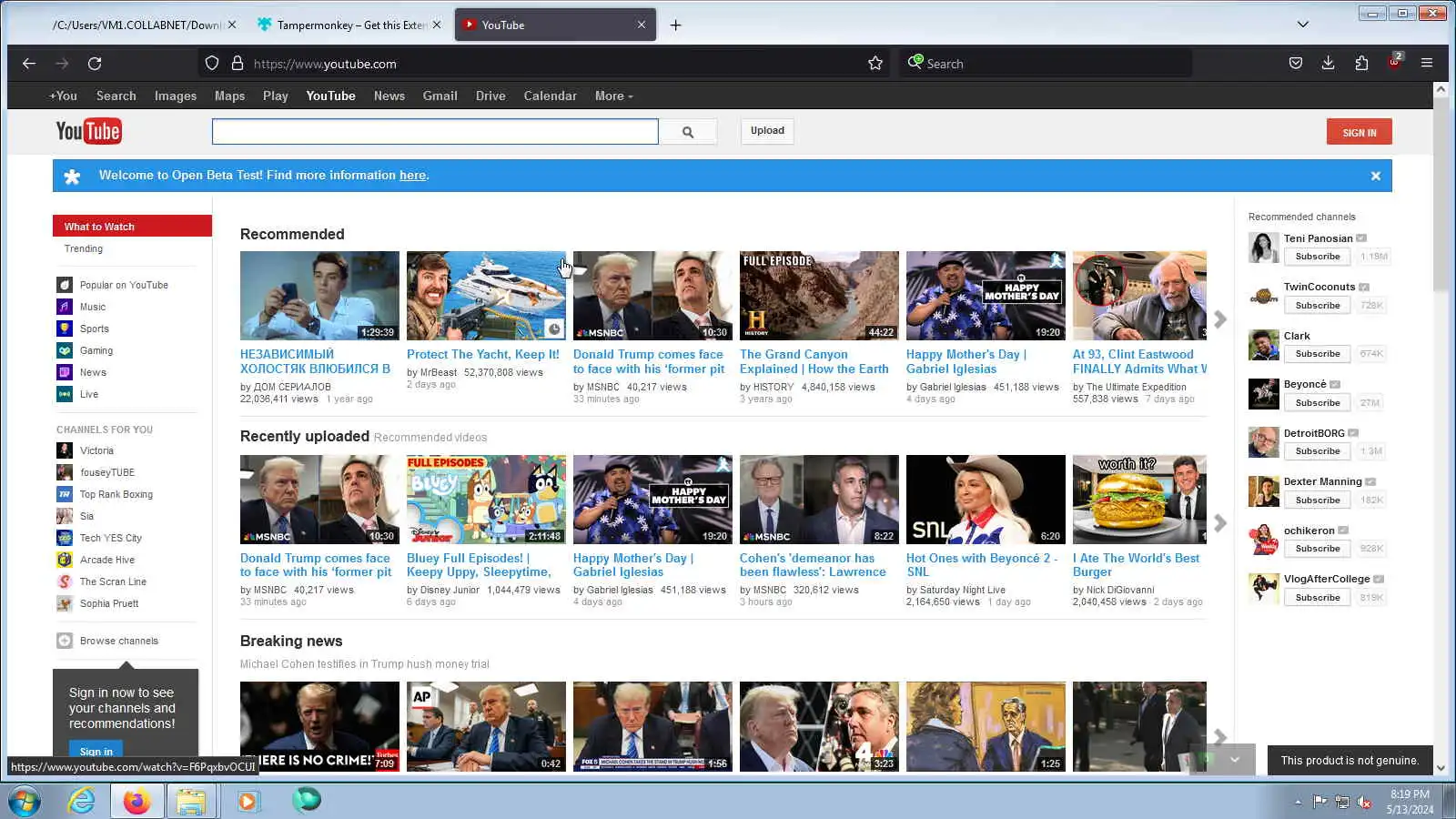This screenshot has height=819, width=1456.
Task: Subscribe to VlogAfterCollege
Action: tap(1318, 597)
